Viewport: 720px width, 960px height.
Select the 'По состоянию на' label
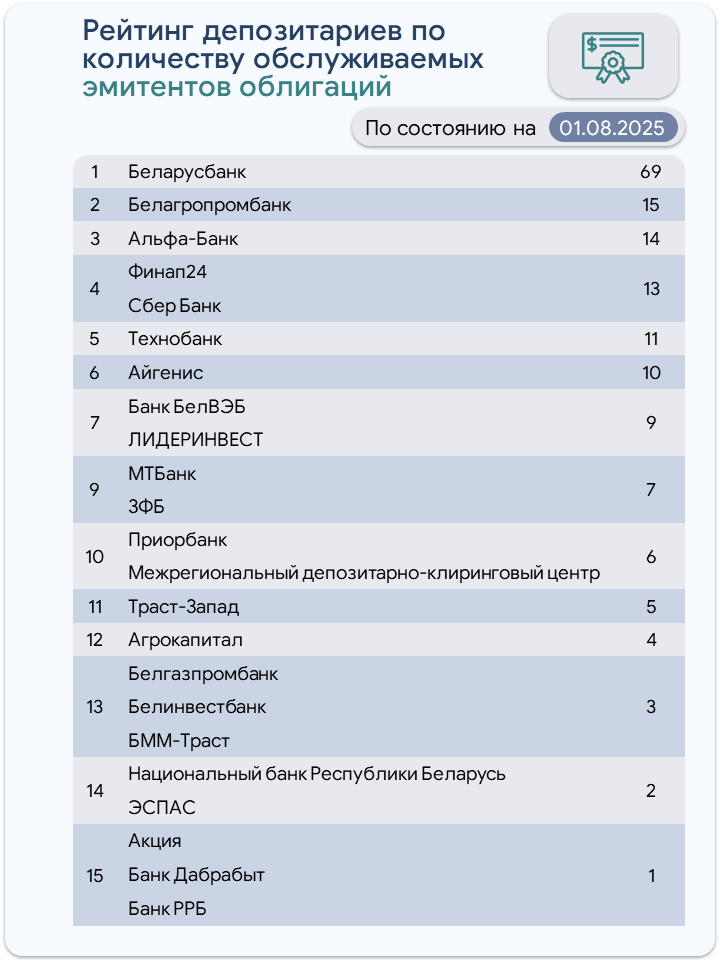(450, 128)
